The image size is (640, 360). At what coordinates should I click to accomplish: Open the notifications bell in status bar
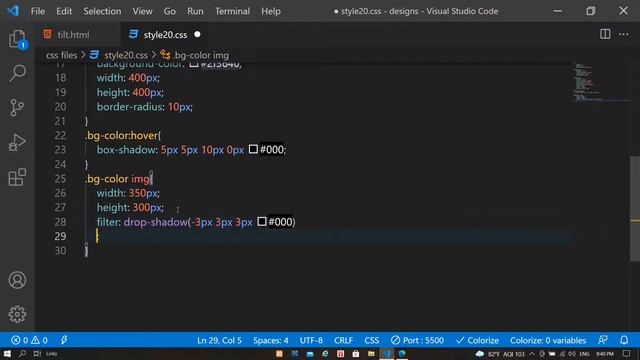(x=624, y=340)
